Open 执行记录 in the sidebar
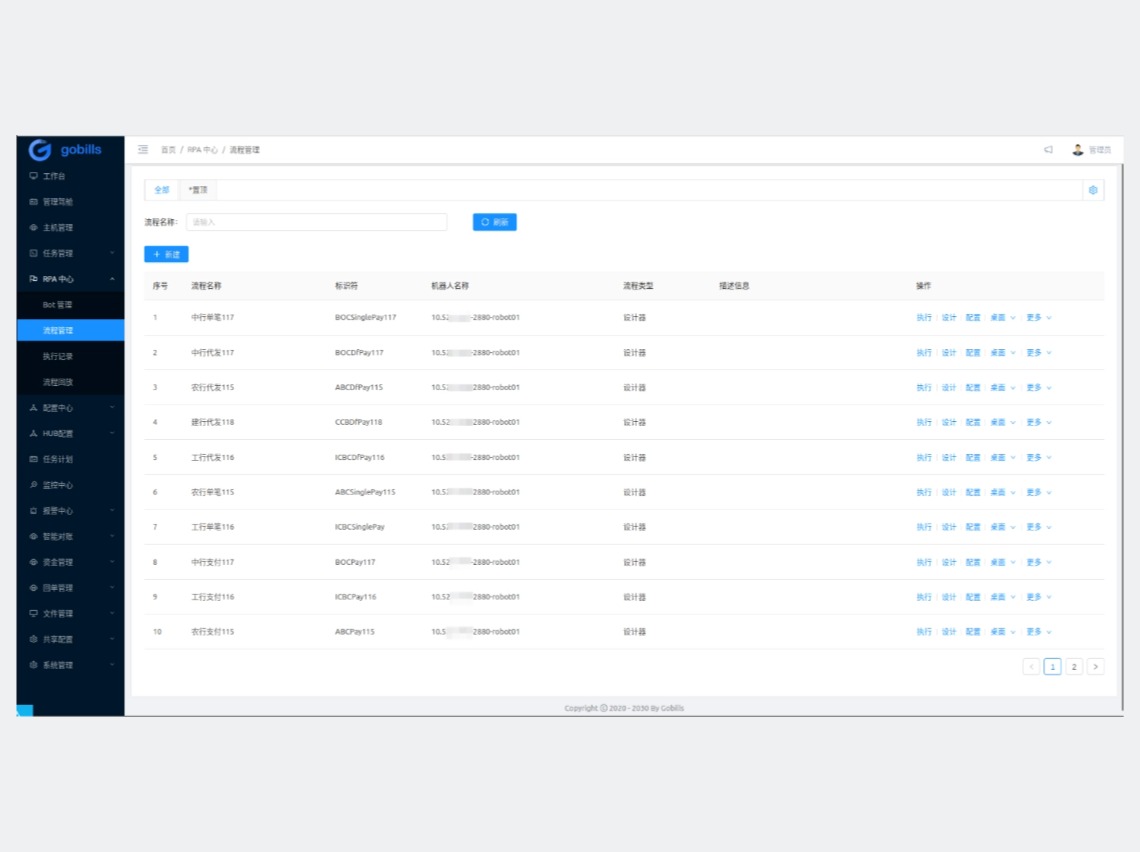Image resolution: width=1140 pixels, height=852 pixels. [x=58, y=356]
